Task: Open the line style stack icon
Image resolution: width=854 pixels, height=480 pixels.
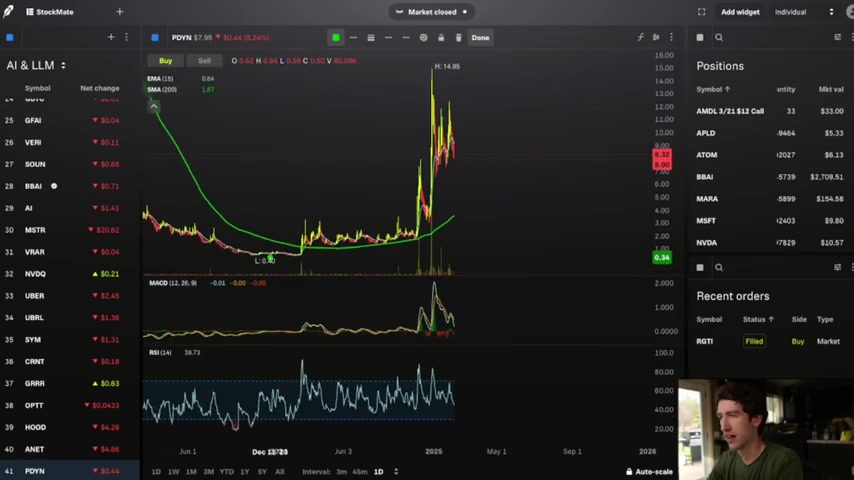Action: click(371, 38)
